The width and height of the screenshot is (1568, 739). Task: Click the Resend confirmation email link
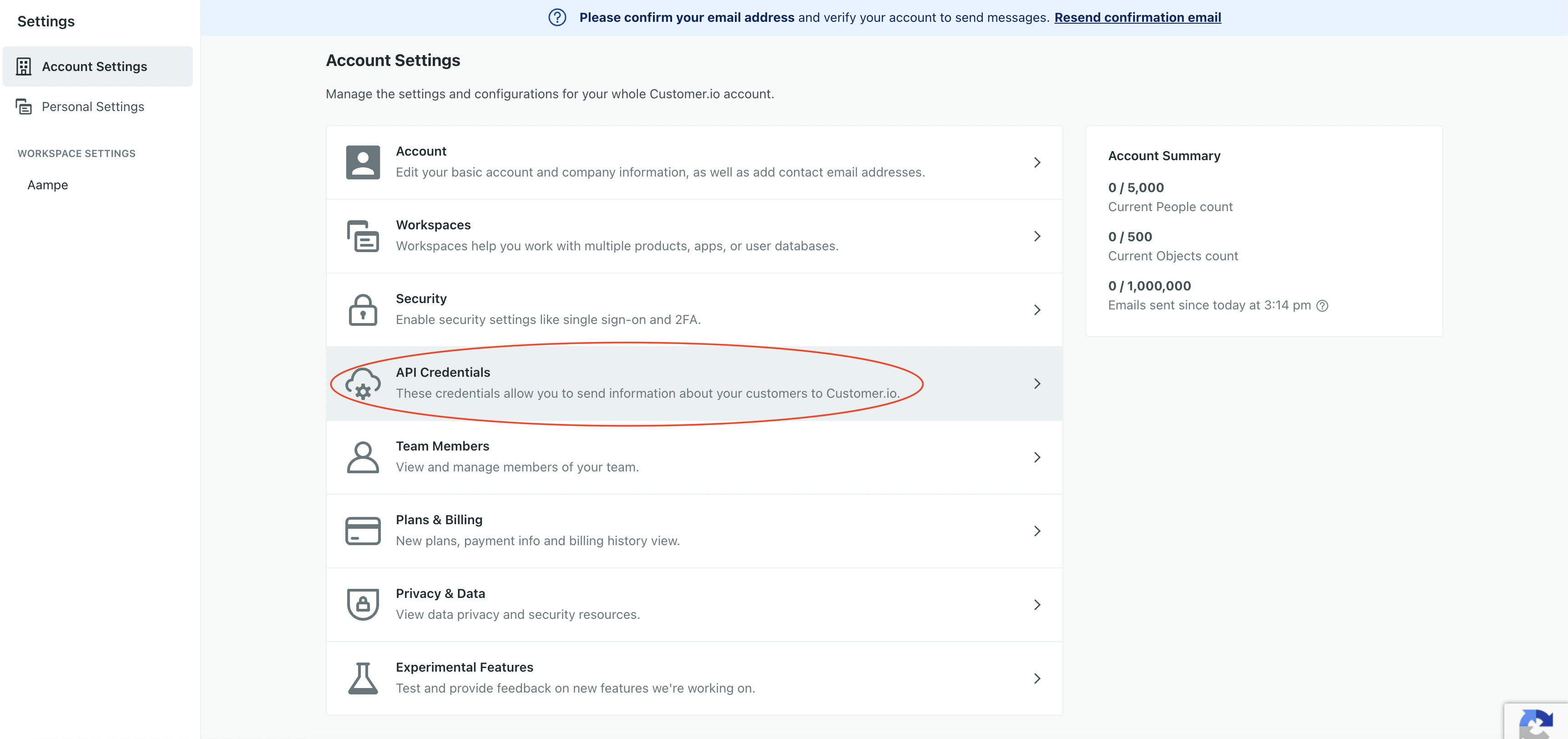(x=1138, y=17)
